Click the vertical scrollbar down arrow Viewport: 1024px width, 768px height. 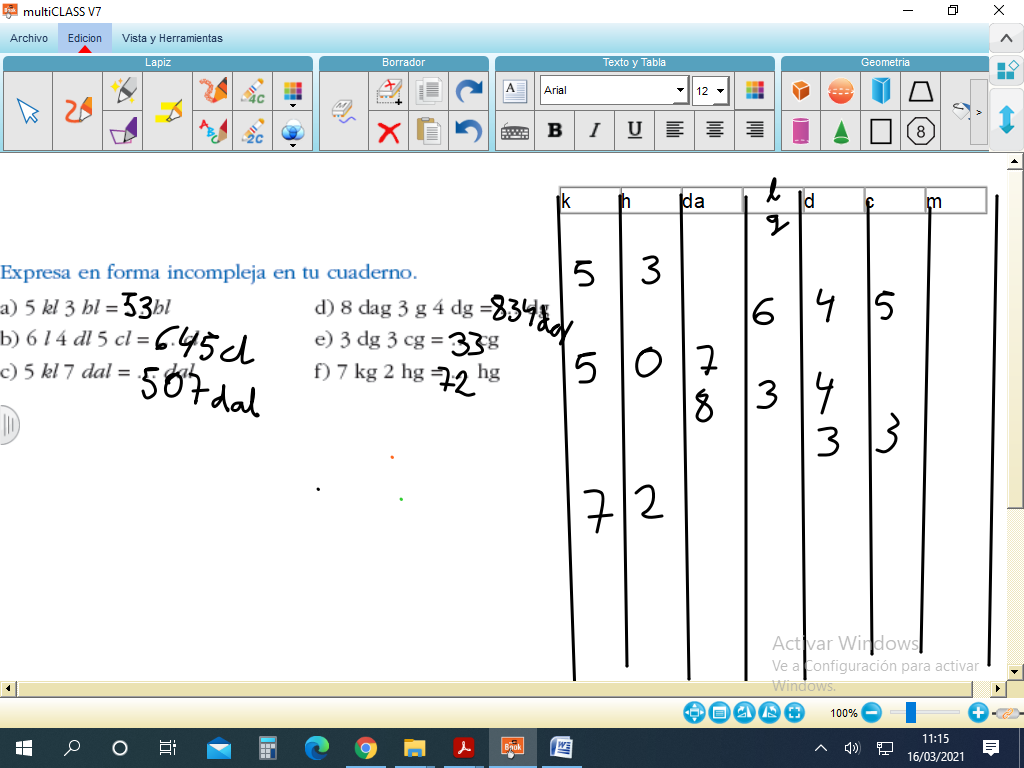(x=1014, y=671)
